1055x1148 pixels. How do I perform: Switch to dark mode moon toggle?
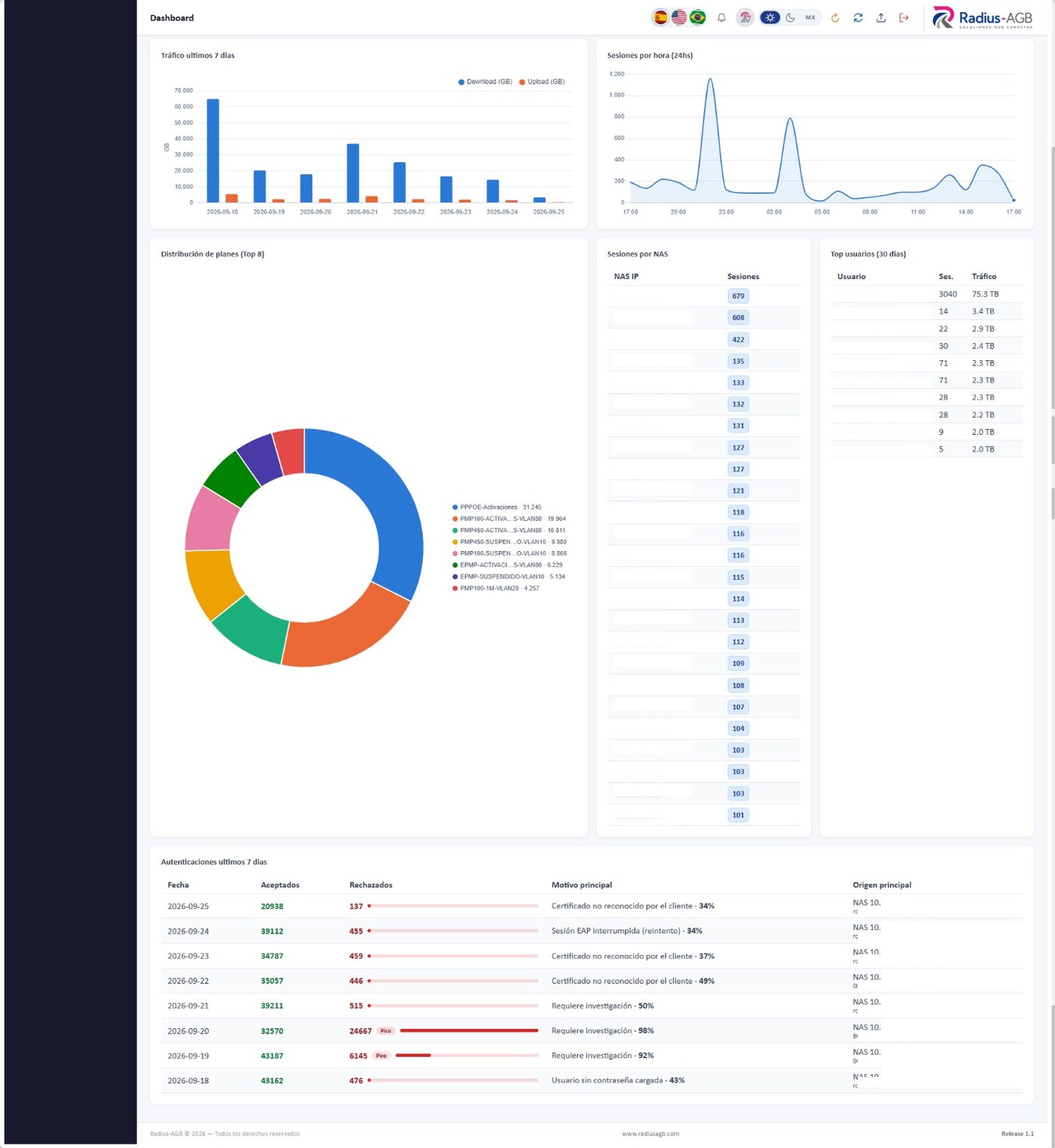tap(790, 17)
